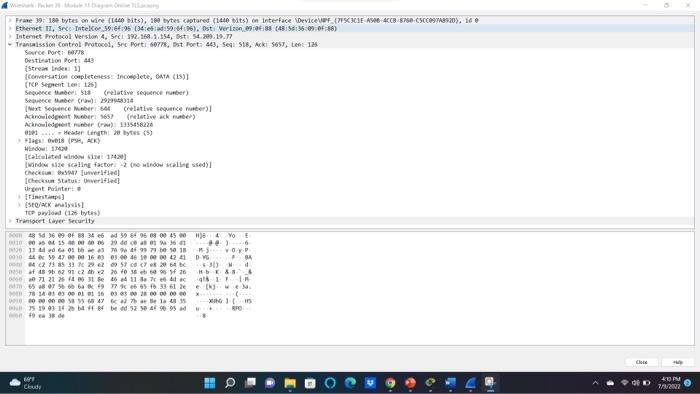
Task: Expand the Frame 39 tree row
Action: (x=10, y=21)
